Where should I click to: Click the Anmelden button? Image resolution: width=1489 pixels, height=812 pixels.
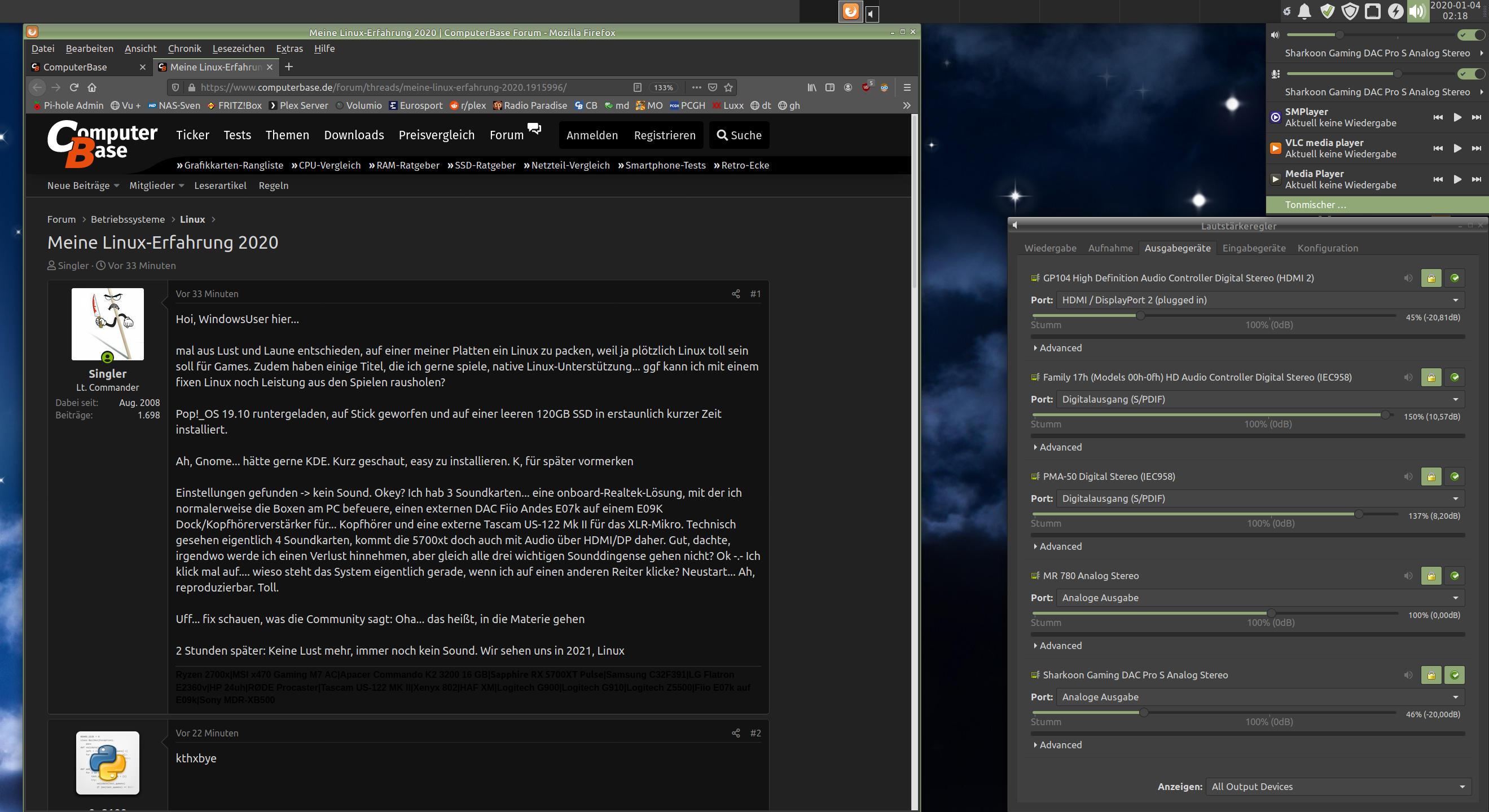[592, 135]
